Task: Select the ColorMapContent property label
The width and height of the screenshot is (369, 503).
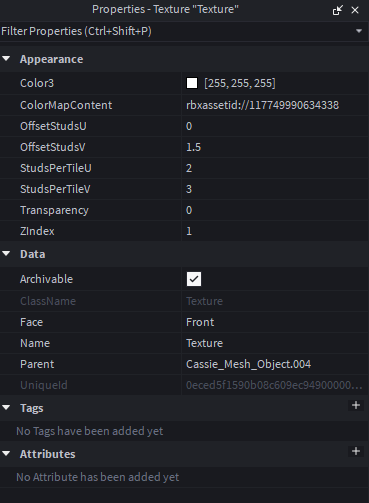Action: point(66,105)
